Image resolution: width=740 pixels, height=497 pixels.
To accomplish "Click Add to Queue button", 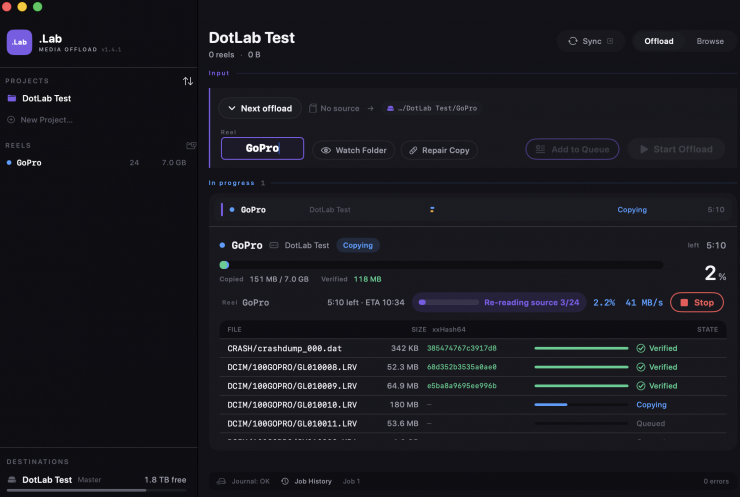I will click(572, 149).
